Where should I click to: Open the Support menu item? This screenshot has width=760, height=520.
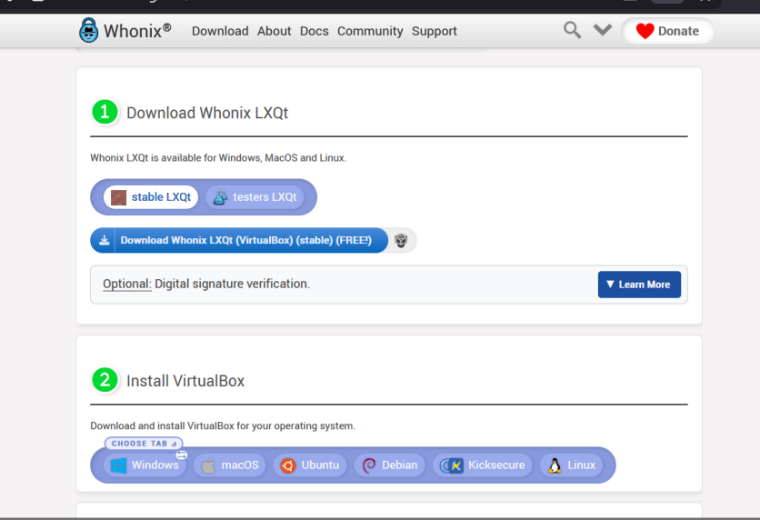[x=434, y=31]
